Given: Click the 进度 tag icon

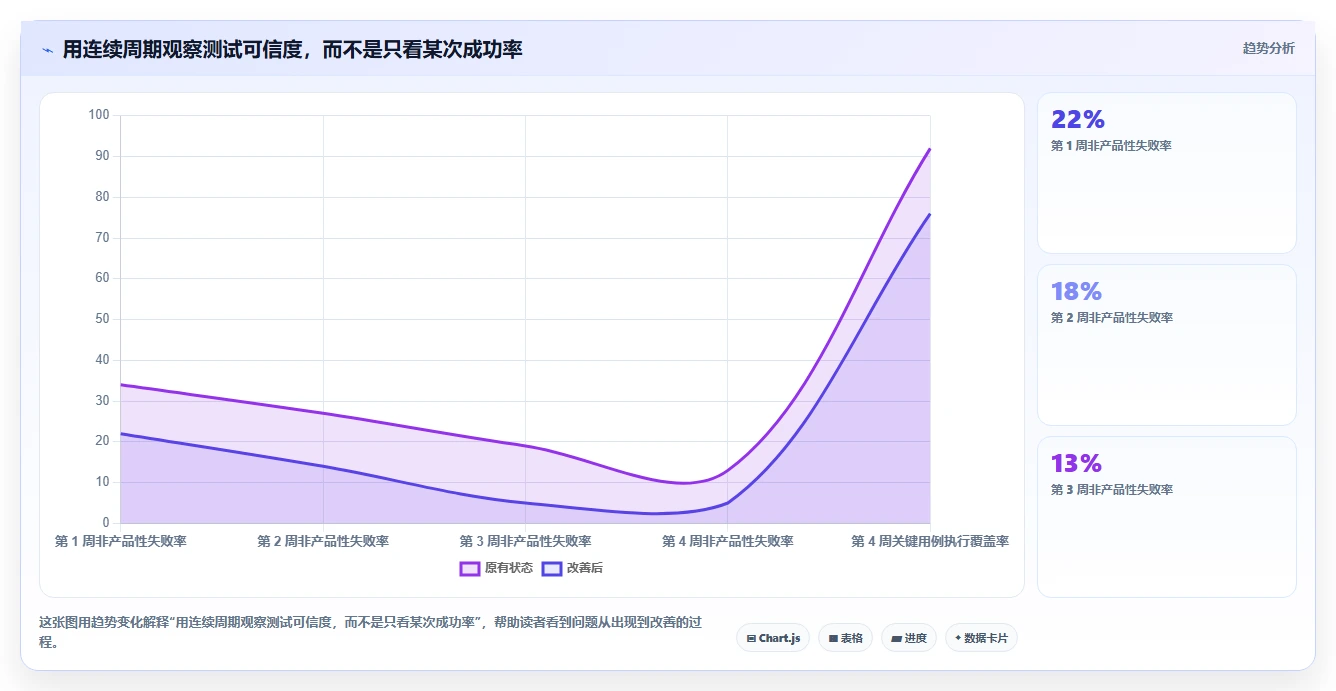Looking at the screenshot, I should 896,638.
